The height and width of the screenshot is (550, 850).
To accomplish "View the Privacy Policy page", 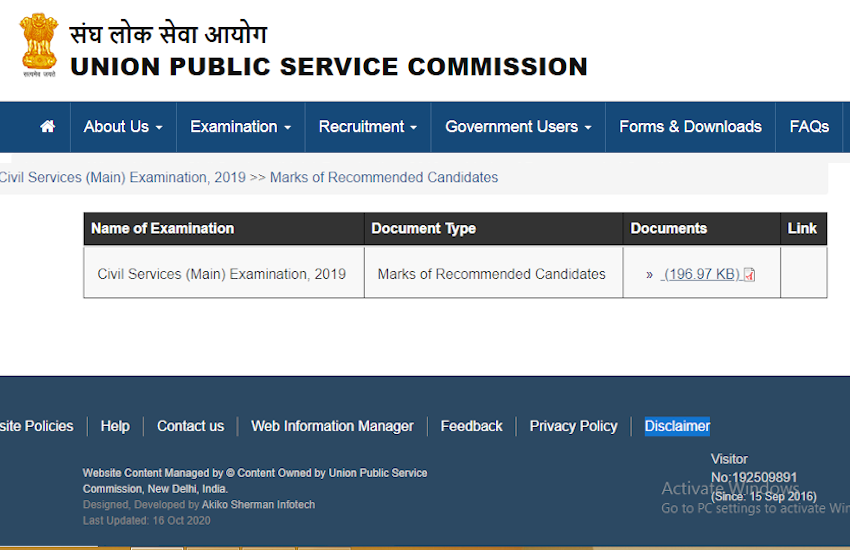I will point(573,426).
